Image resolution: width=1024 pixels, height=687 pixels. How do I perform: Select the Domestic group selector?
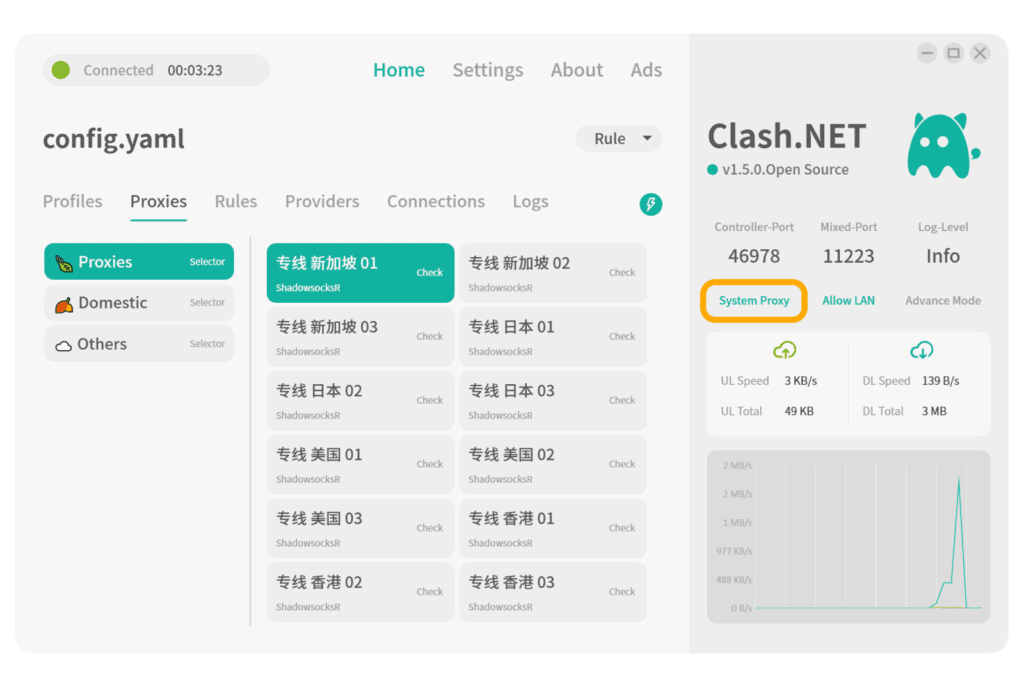pos(138,302)
